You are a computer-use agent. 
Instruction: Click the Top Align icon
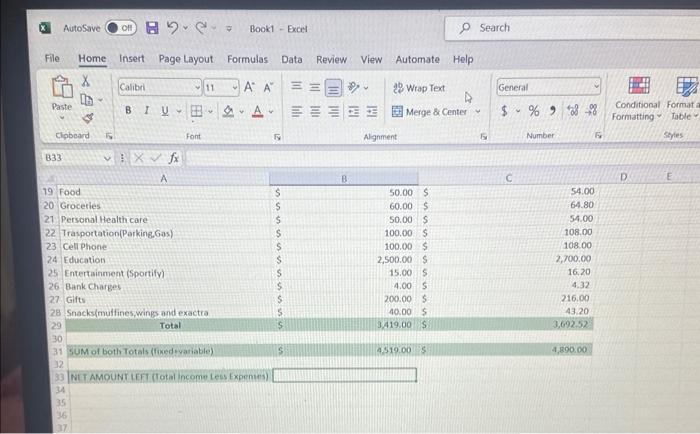(296, 86)
